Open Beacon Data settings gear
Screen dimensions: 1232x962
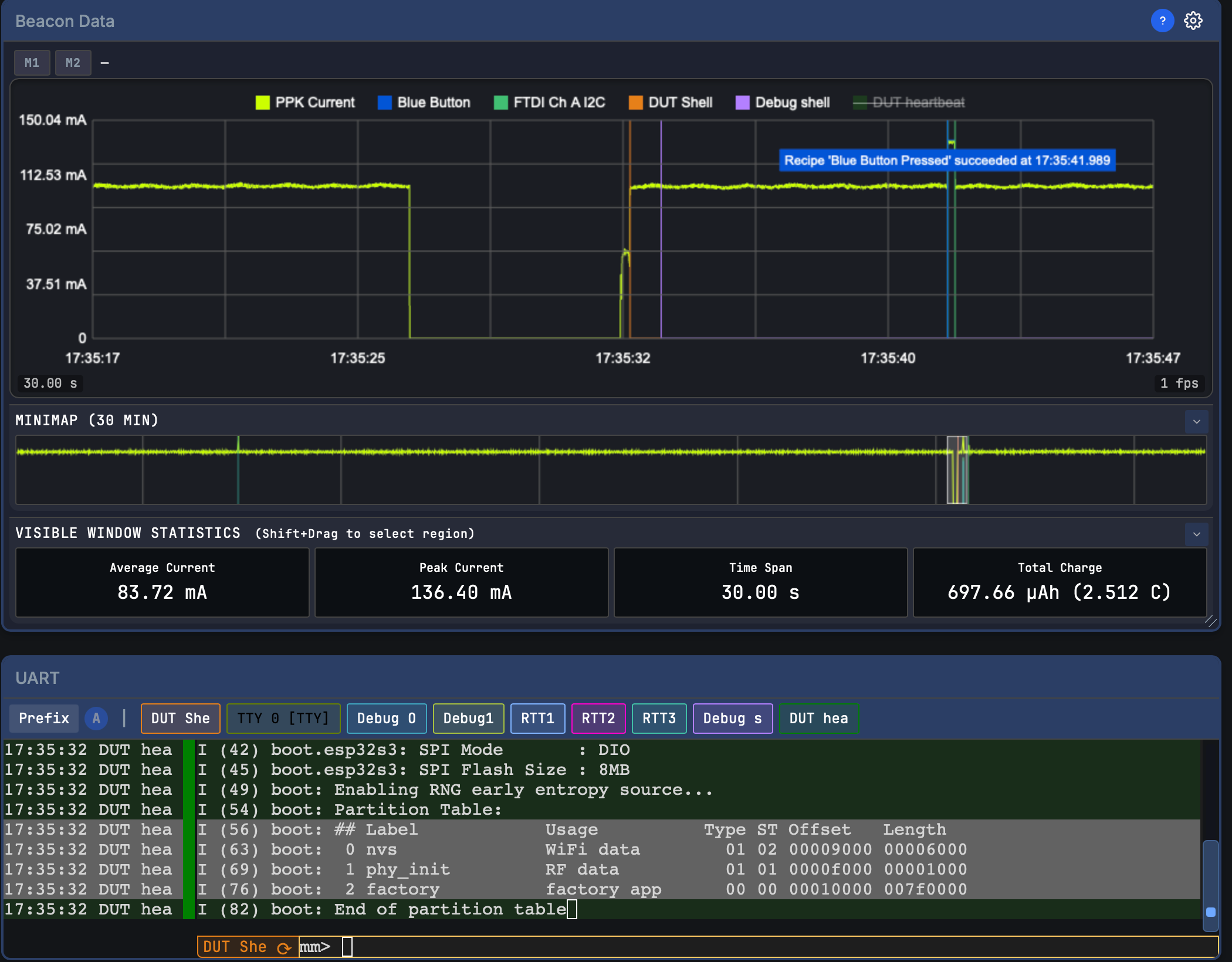[1193, 21]
